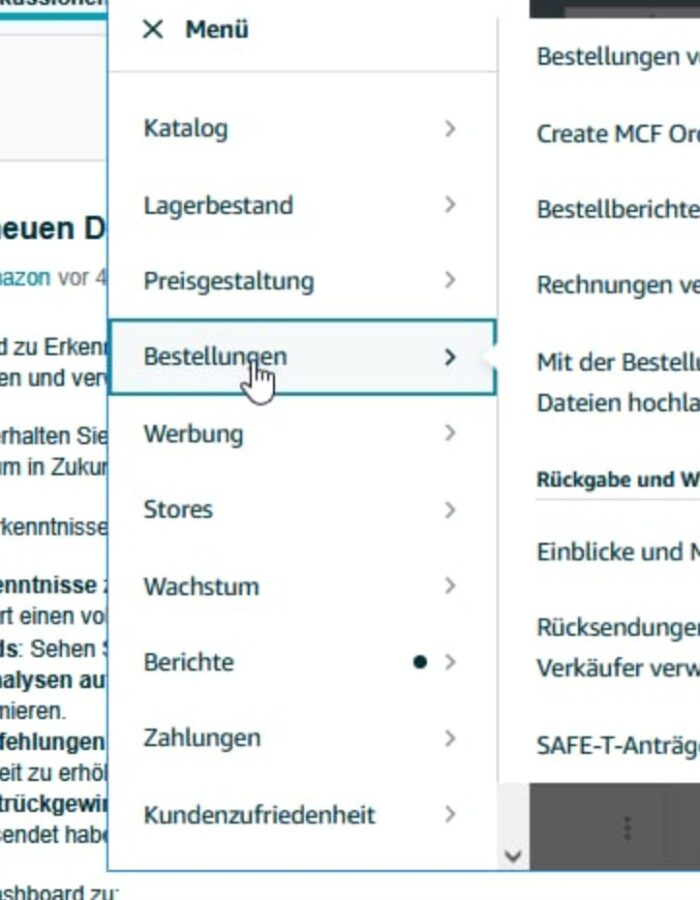Click the notification dot beside Berichte
The width and height of the screenshot is (700, 900).
point(420,662)
